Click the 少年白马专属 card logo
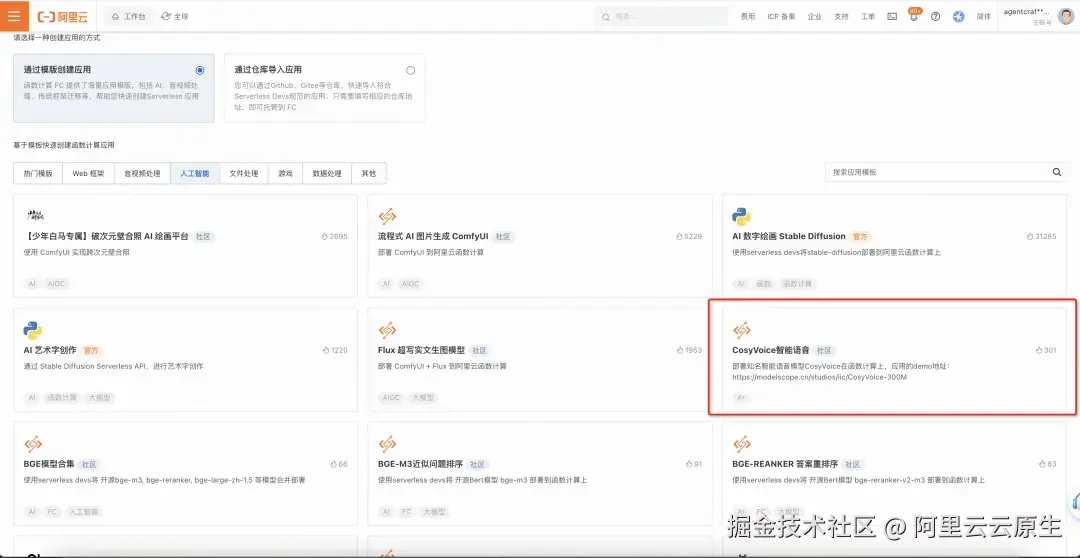The width and height of the screenshot is (1080, 558). [x=35, y=216]
